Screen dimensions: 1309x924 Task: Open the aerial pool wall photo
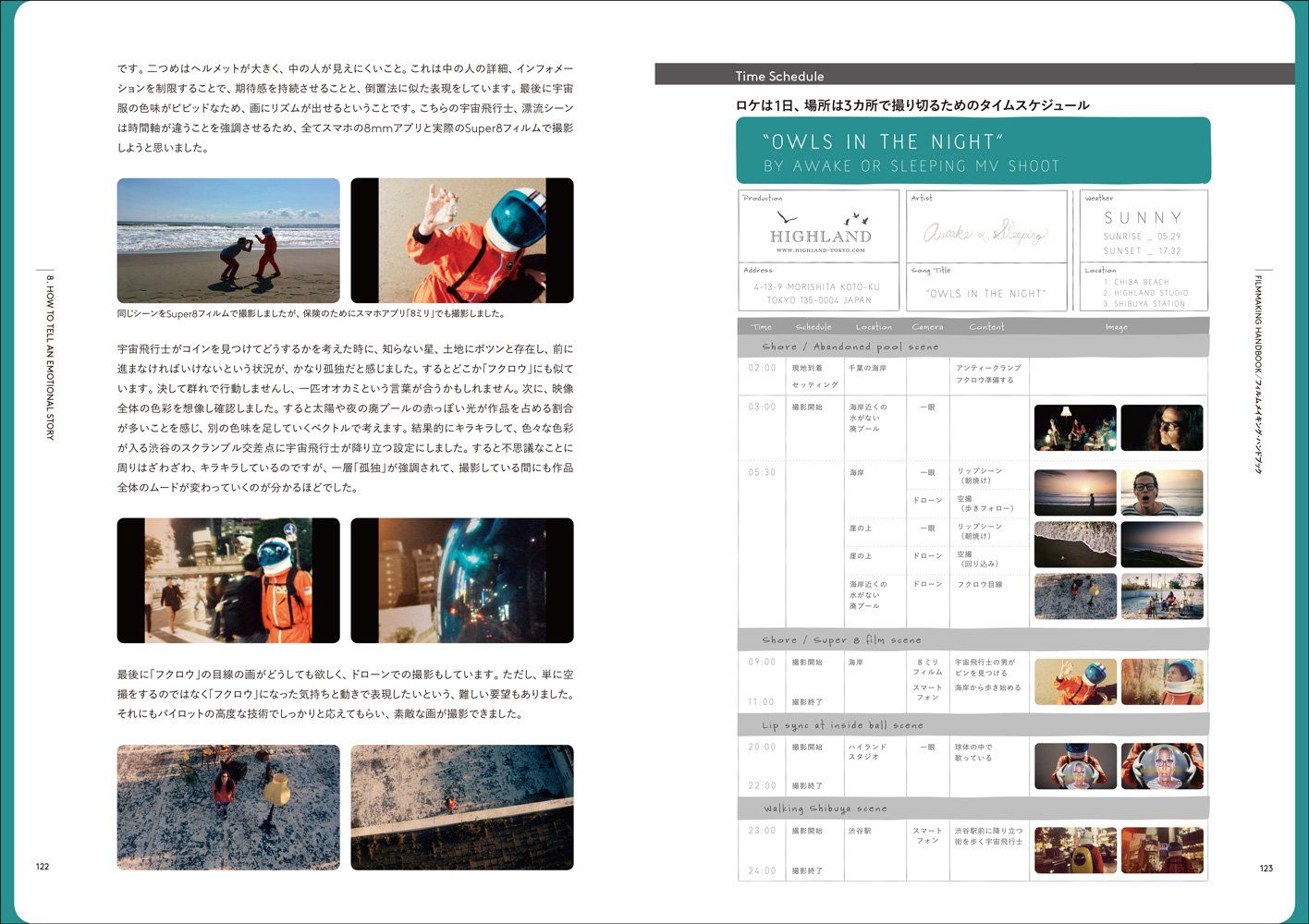click(x=462, y=808)
